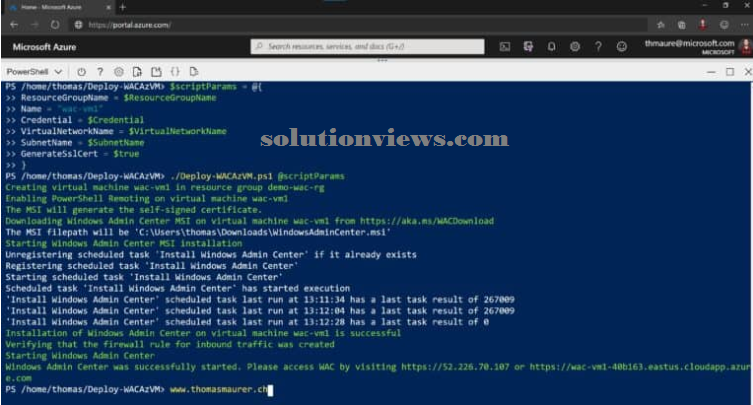Image resolution: width=753 pixels, height=405 pixels.
Task: Click the line with task run at 13:12:28
Action: (x=247, y=322)
